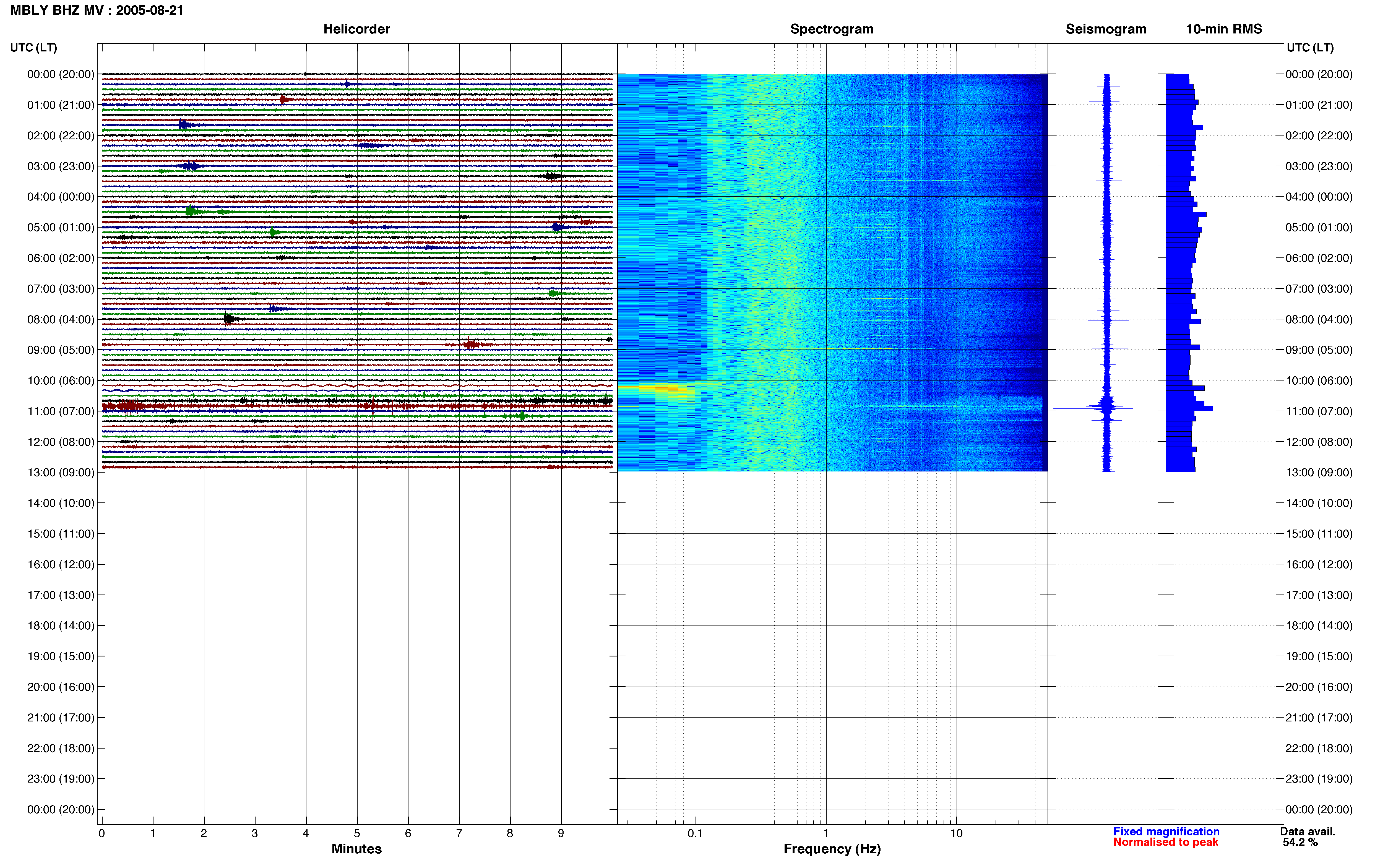Viewport: 1388px width, 868px height.
Task: Click left time label '13:00 (09:00)'
Action: coord(61,473)
